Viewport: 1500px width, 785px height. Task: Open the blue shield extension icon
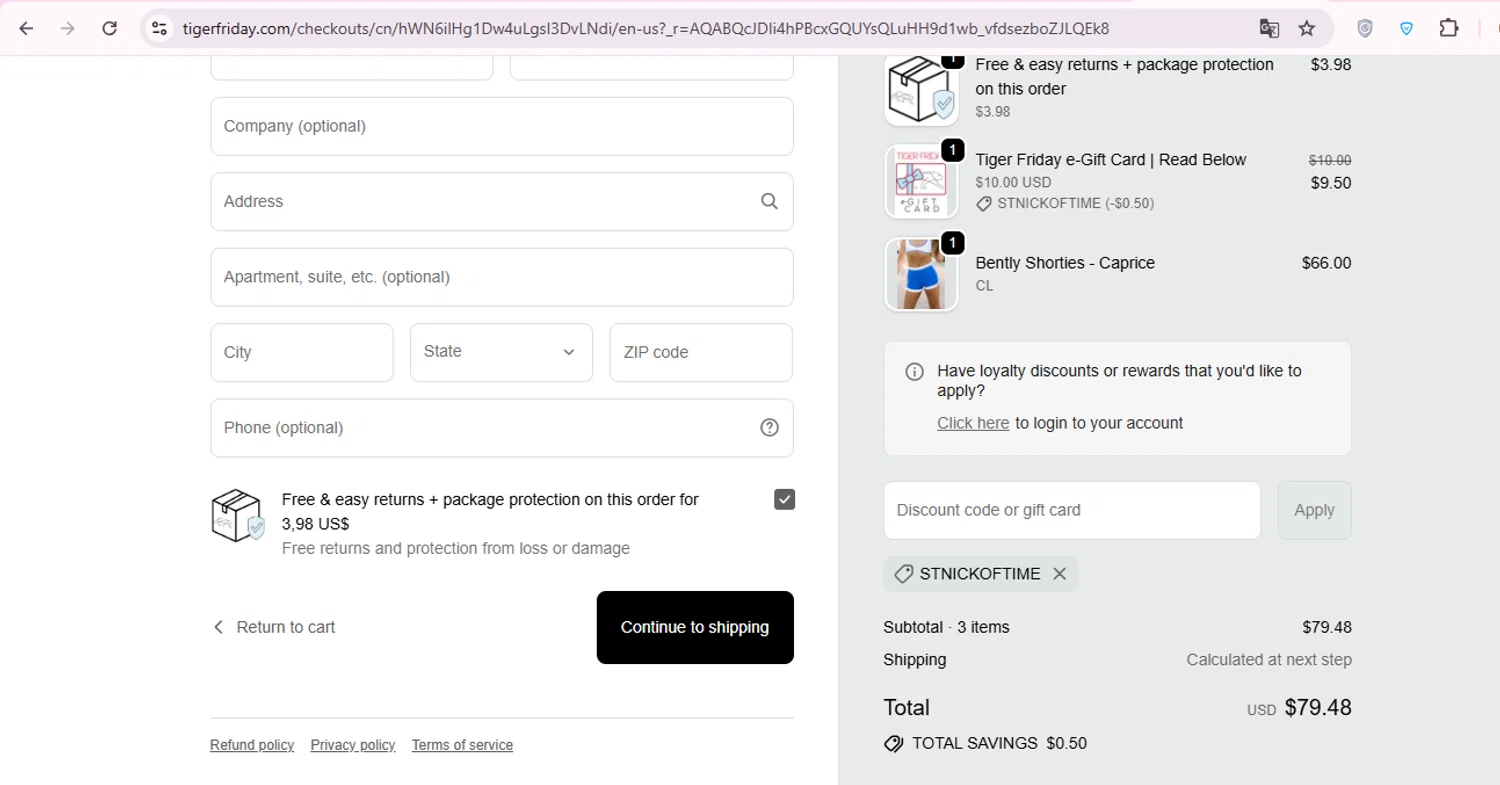click(1407, 28)
